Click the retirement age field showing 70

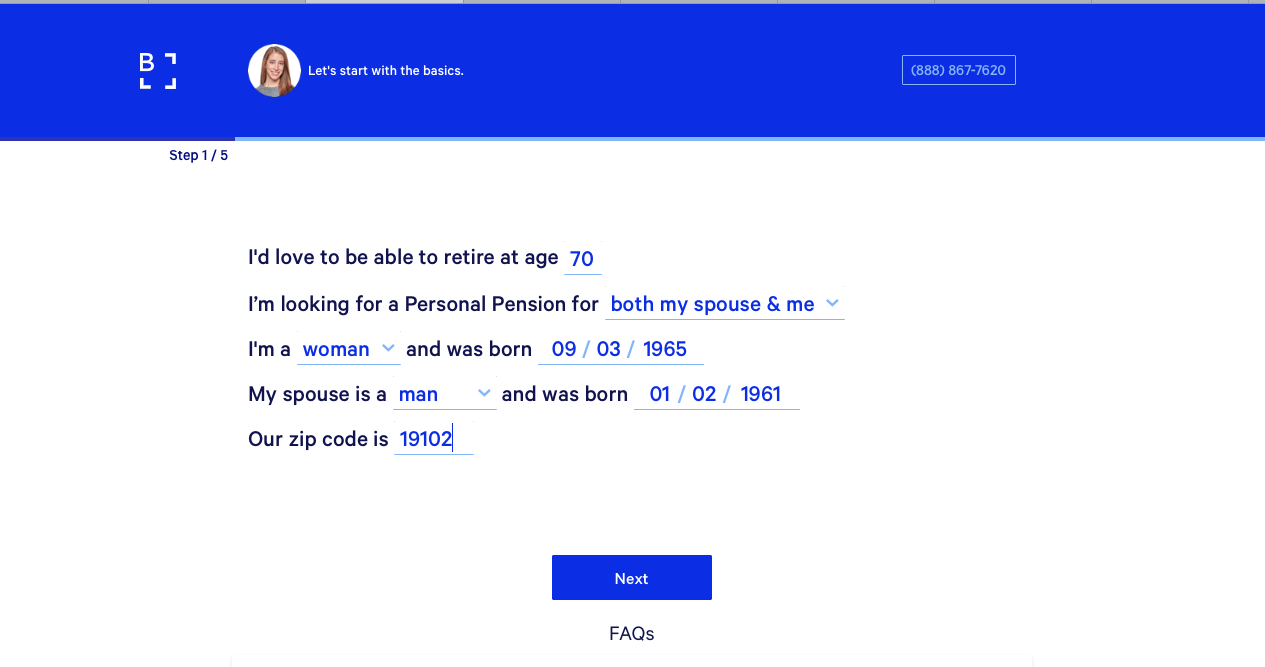582,259
